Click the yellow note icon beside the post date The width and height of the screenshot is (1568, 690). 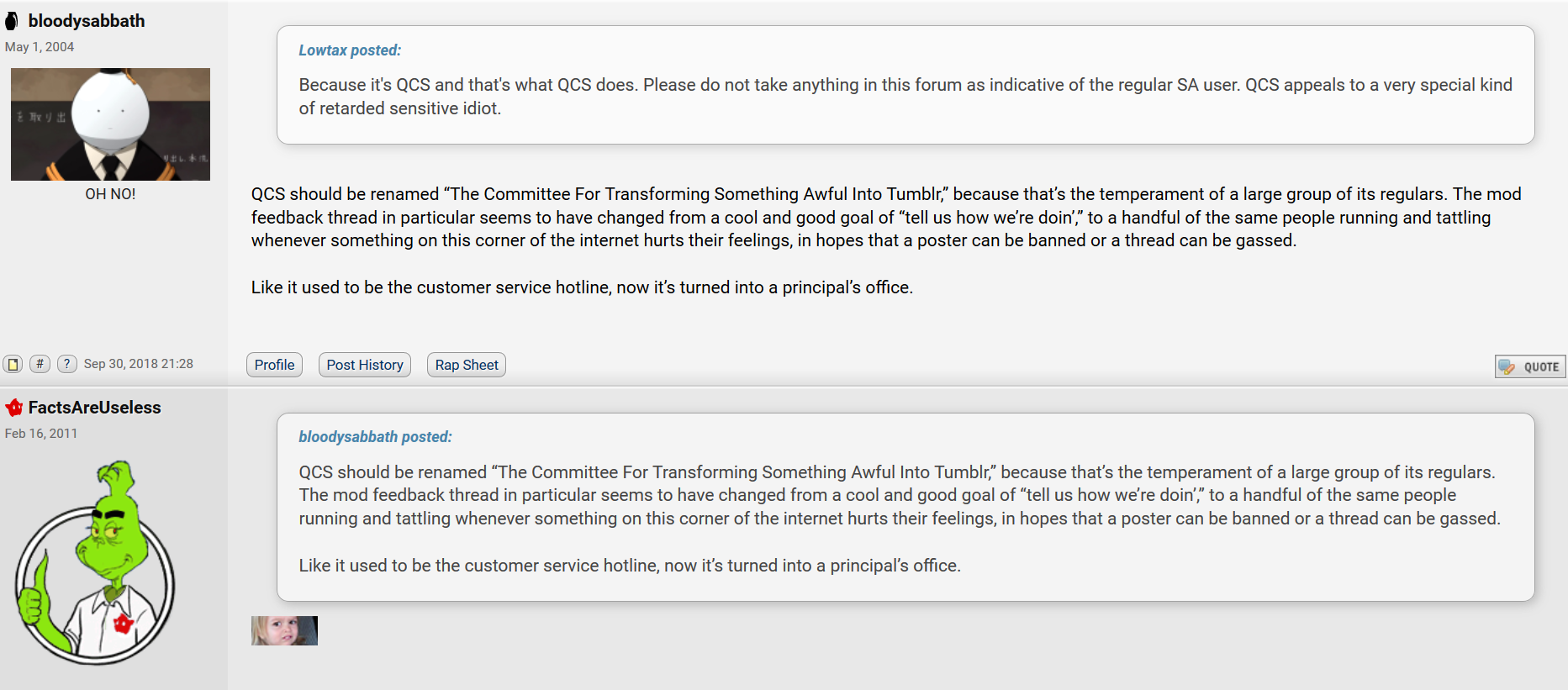(13, 364)
